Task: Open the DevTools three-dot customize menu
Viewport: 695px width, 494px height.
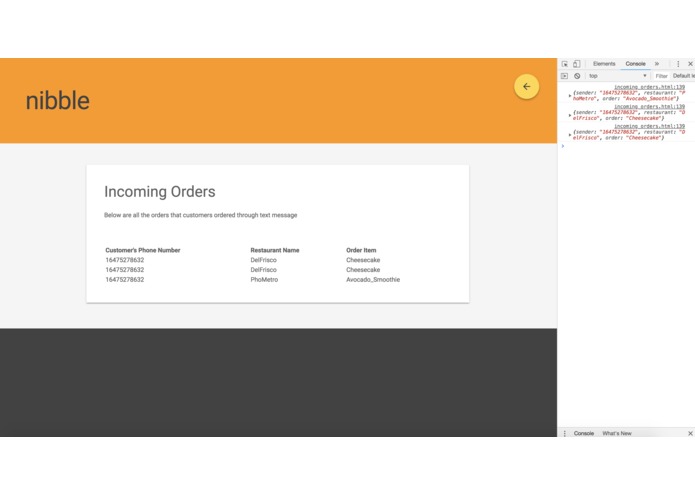Action: [x=678, y=64]
